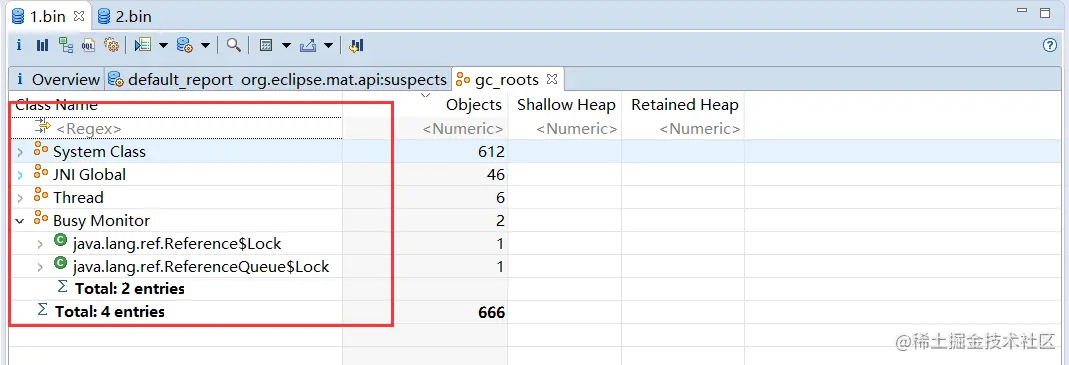Click the Numeric filter under Objects

click(x=463, y=128)
